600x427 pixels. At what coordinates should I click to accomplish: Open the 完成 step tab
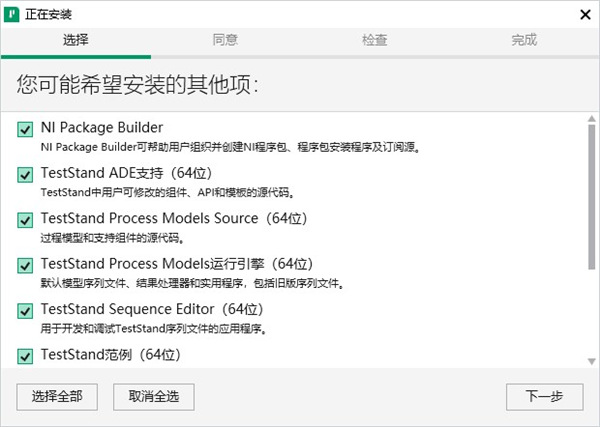coord(524,41)
